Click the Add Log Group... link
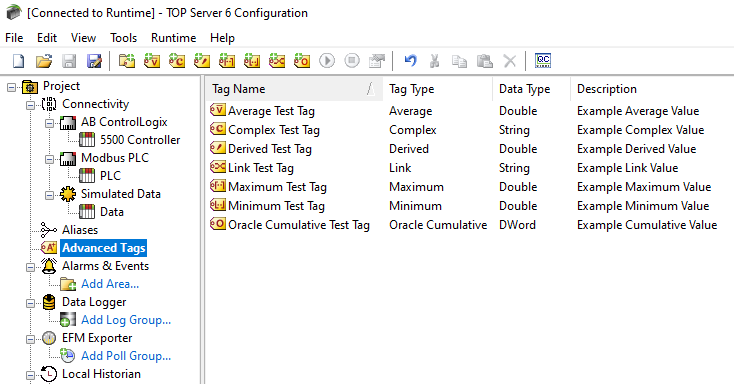The height and width of the screenshot is (384, 734). (x=126, y=320)
